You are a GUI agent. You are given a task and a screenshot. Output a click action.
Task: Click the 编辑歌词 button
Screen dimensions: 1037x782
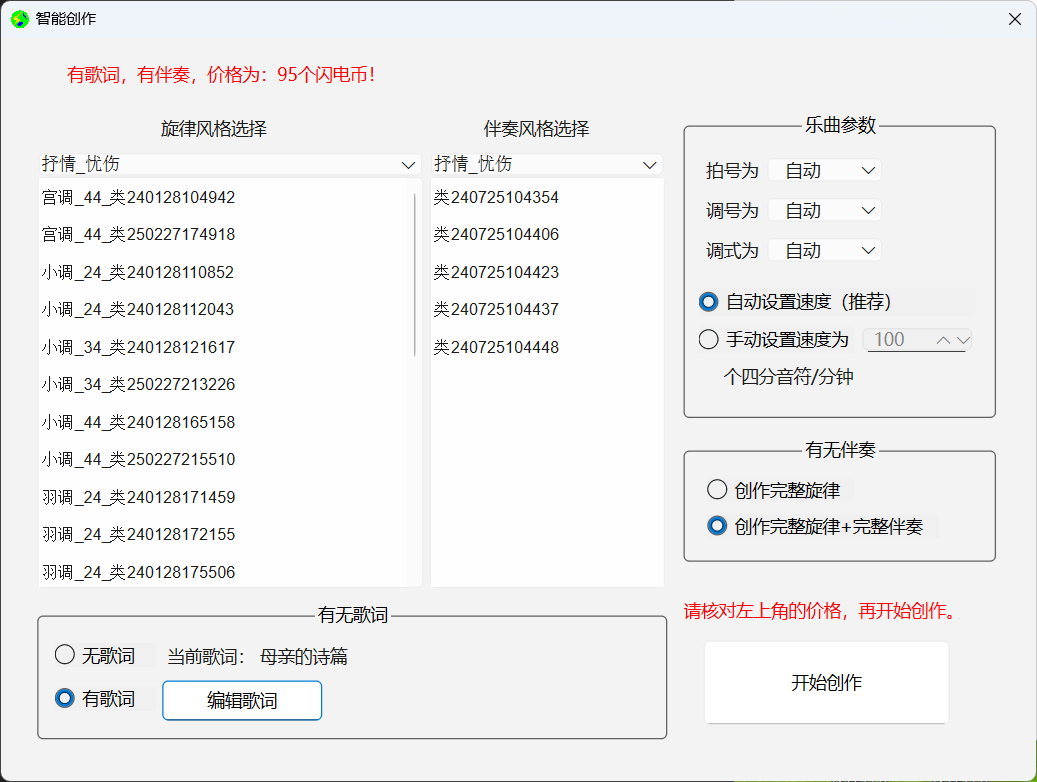point(241,700)
